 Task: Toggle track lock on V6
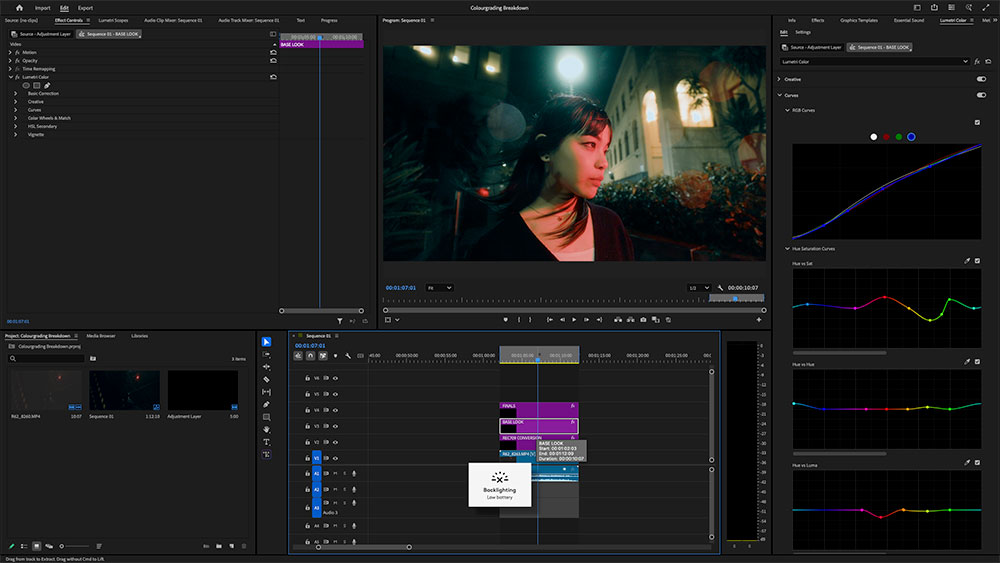coord(307,378)
